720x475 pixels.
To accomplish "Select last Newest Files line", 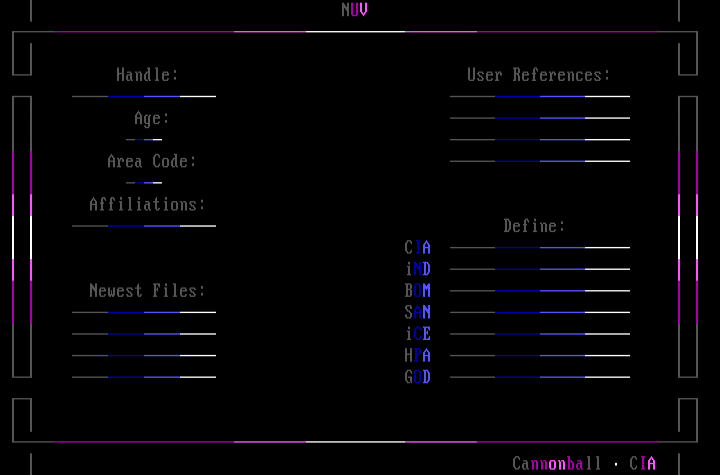I will pos(144,377).
